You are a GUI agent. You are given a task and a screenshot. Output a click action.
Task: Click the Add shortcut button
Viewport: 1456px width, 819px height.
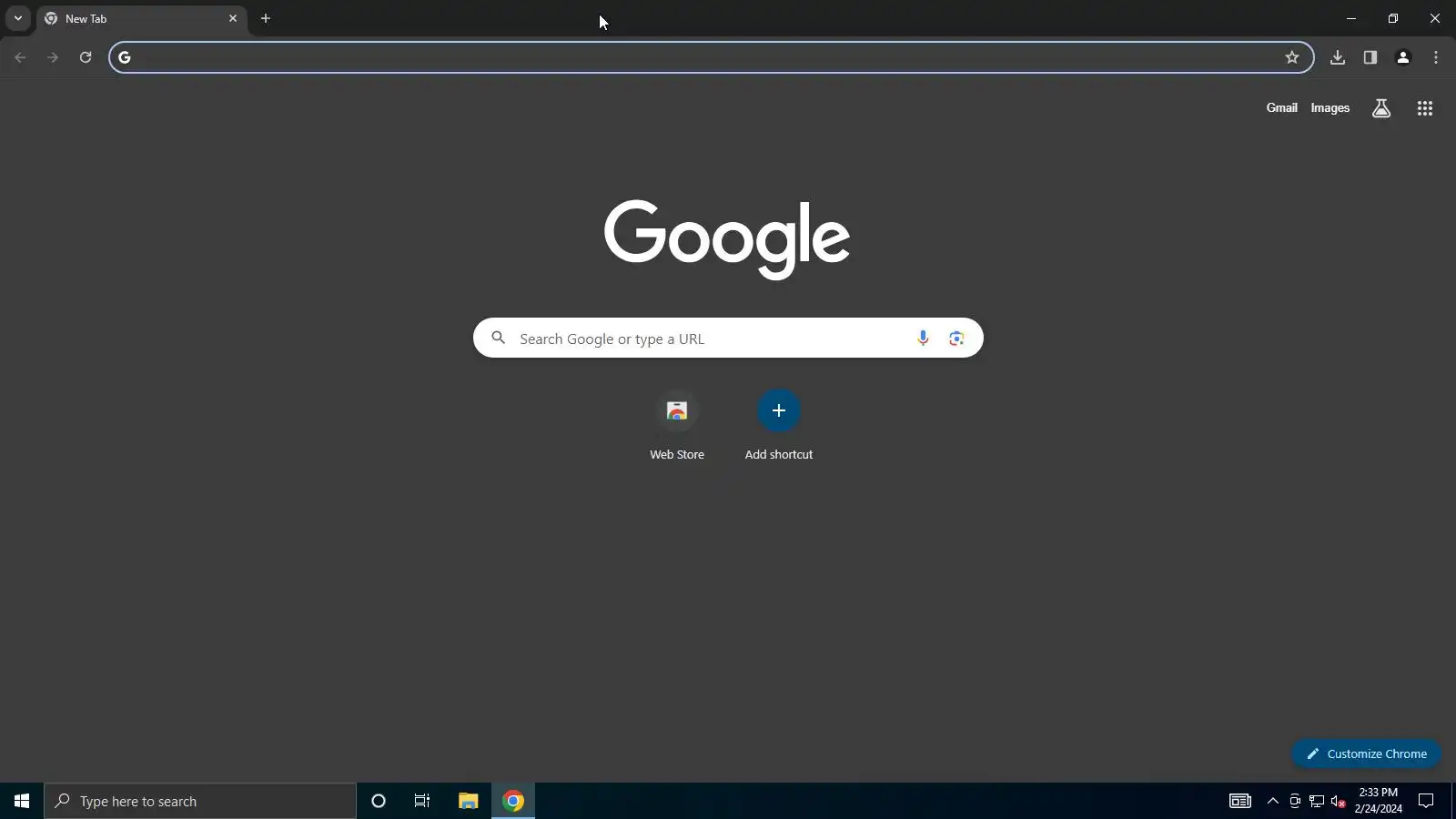point(779,426)
